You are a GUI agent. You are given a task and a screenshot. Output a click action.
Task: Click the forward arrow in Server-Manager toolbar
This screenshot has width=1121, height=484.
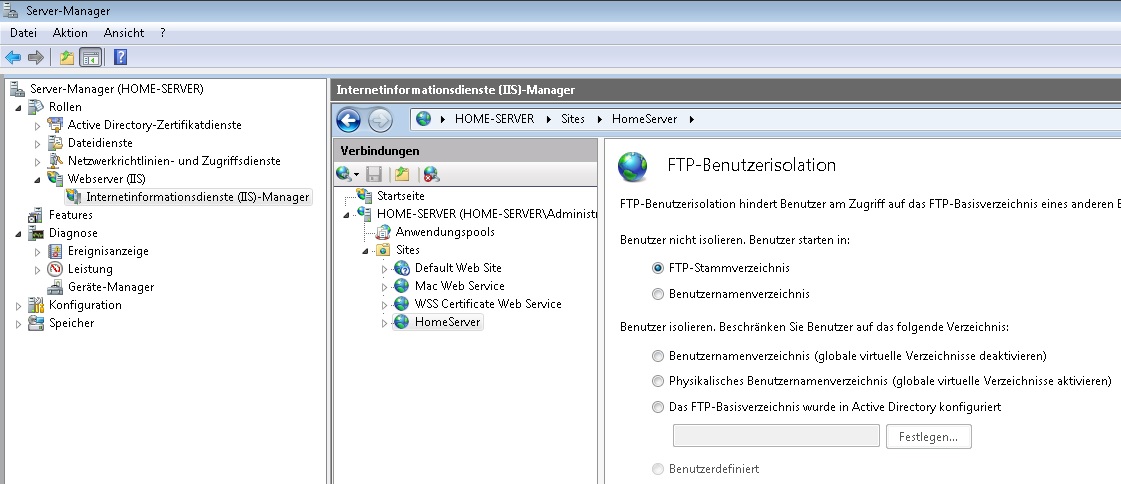(36, 57)
